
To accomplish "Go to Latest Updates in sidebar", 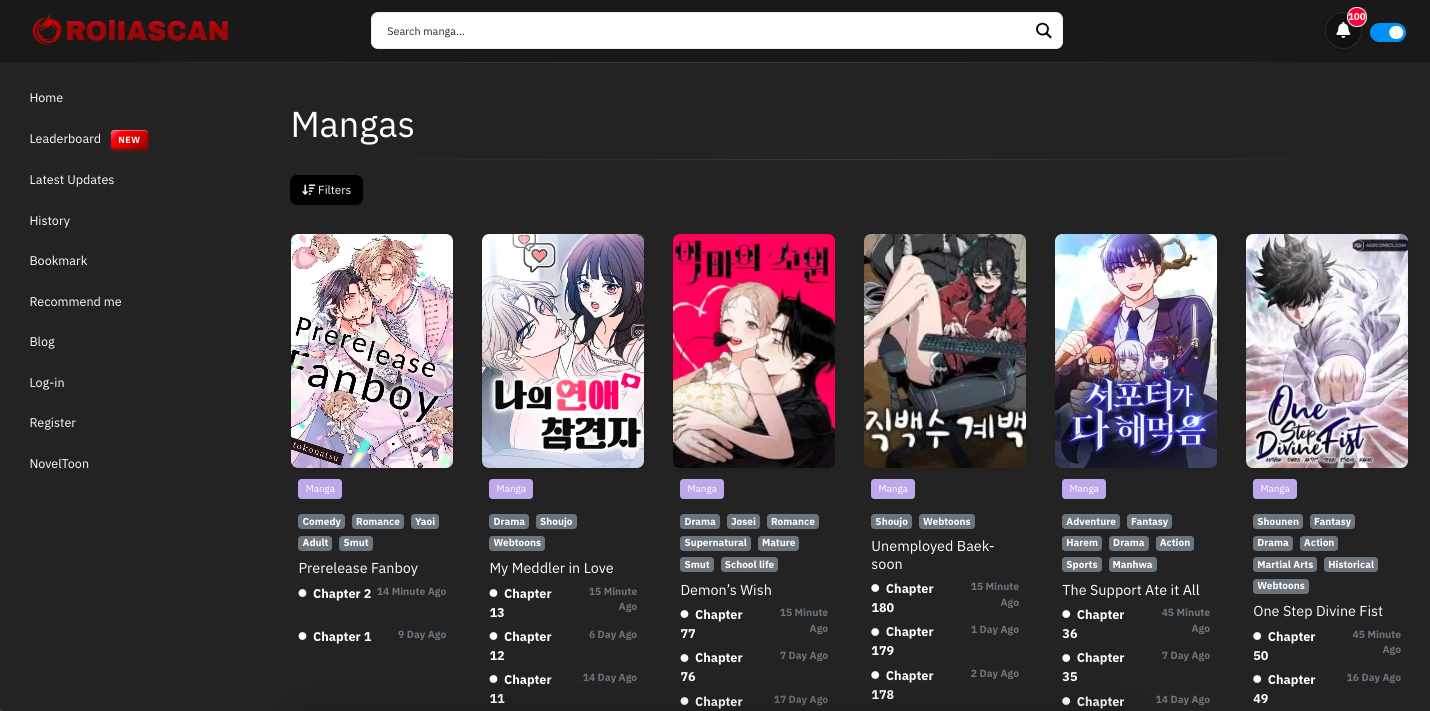I will 72,180.
